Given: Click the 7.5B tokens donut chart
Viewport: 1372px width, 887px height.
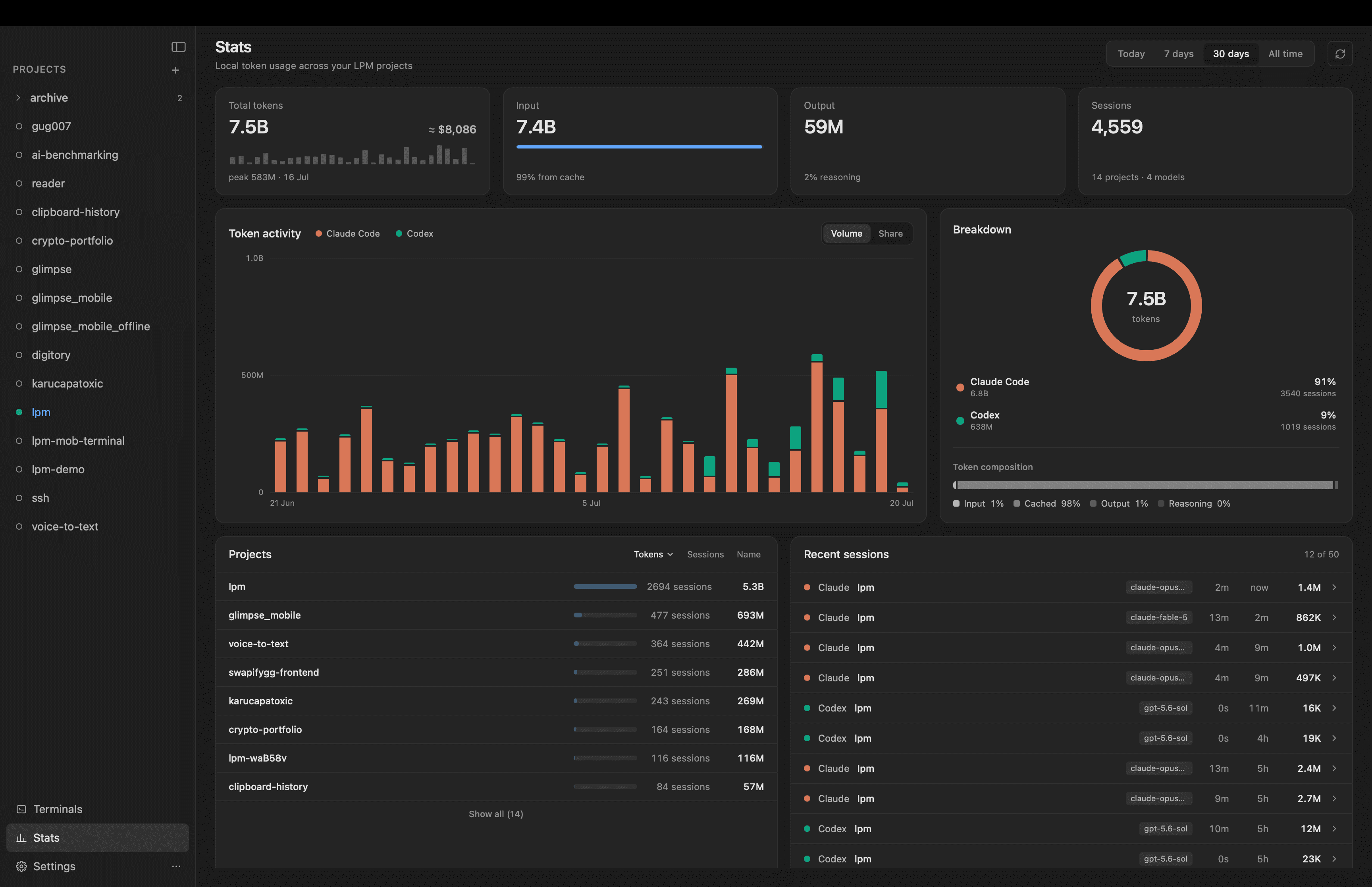Looking at the screenshot, I should [1146, 305].
